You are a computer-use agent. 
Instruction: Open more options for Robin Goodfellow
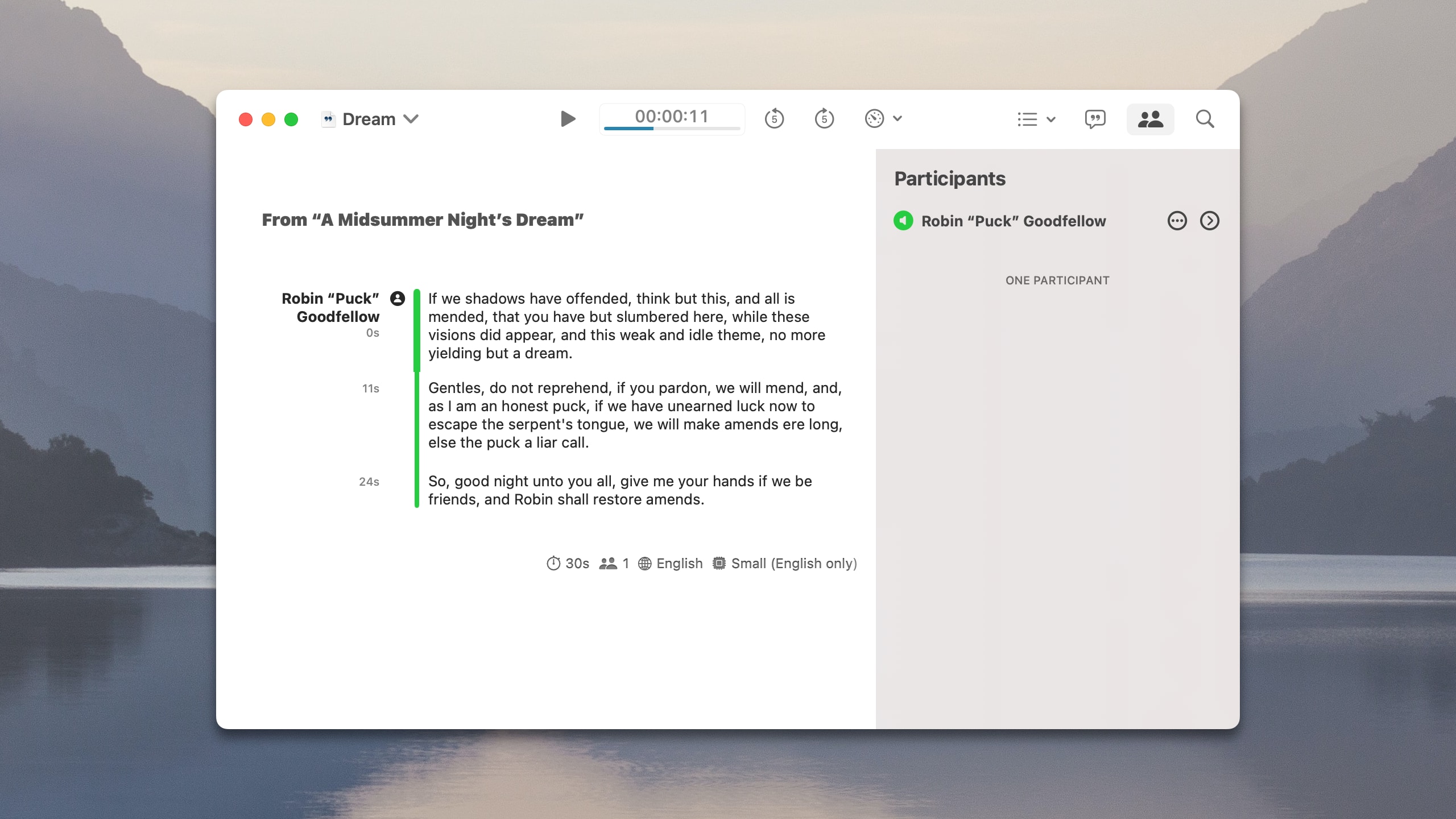1177,221
